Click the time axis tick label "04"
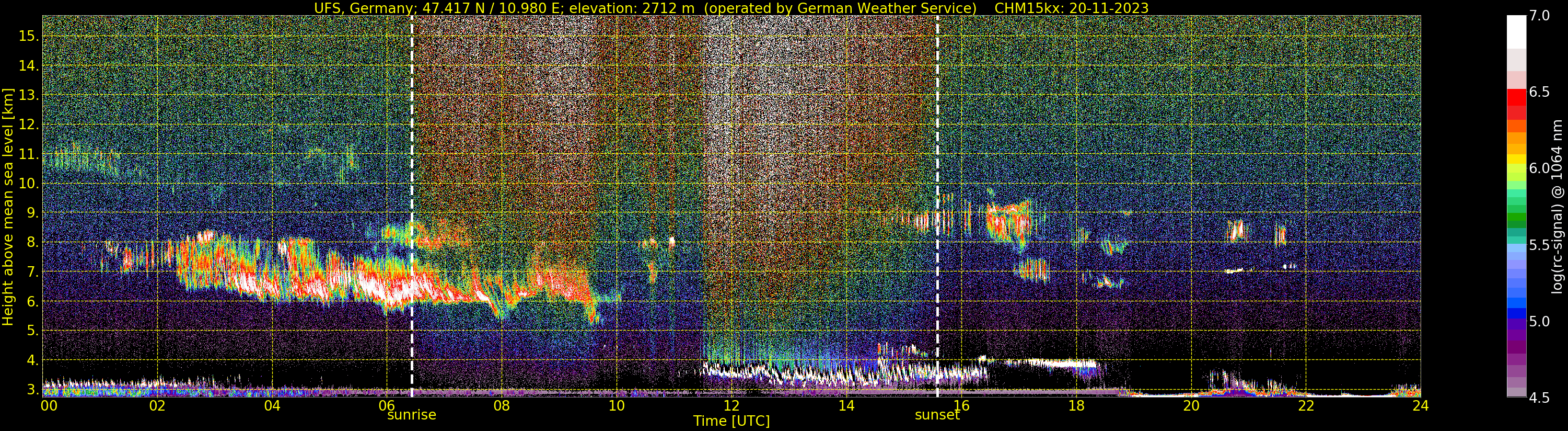 (272, 405)
